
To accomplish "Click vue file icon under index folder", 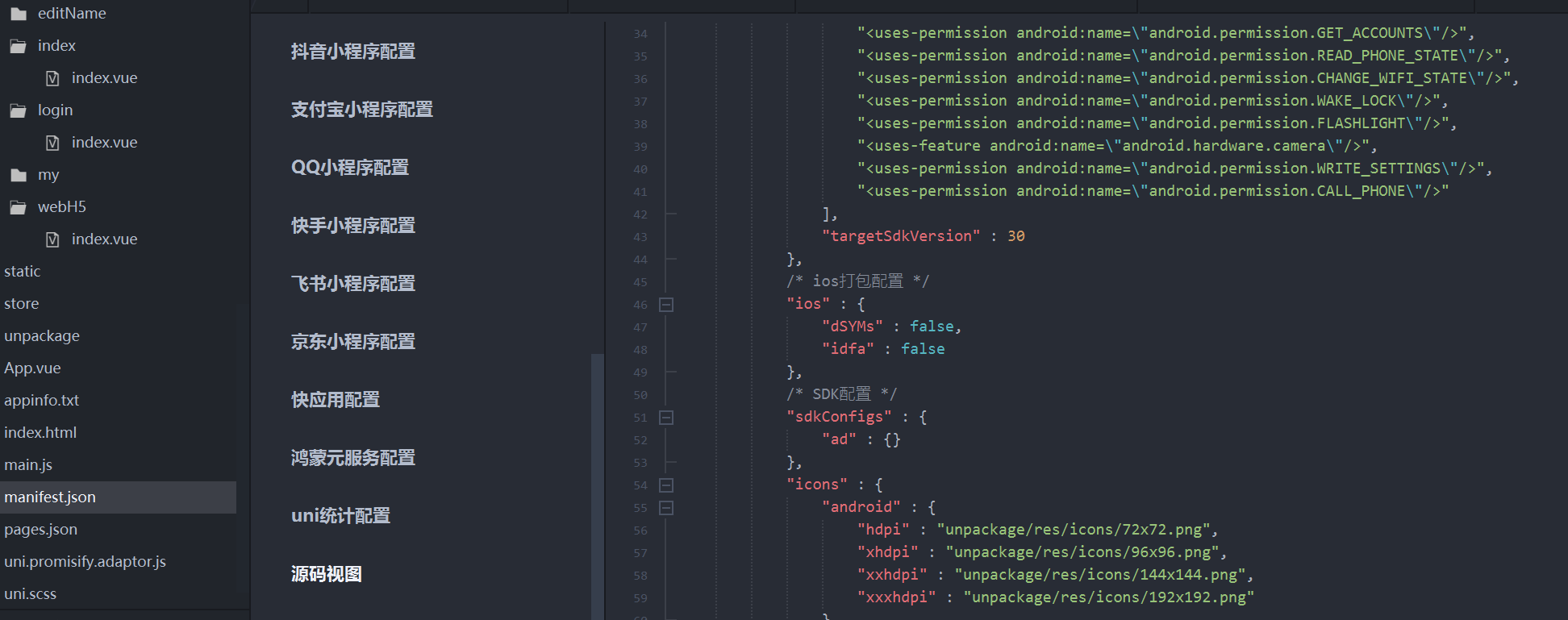I will pos(52,78).
